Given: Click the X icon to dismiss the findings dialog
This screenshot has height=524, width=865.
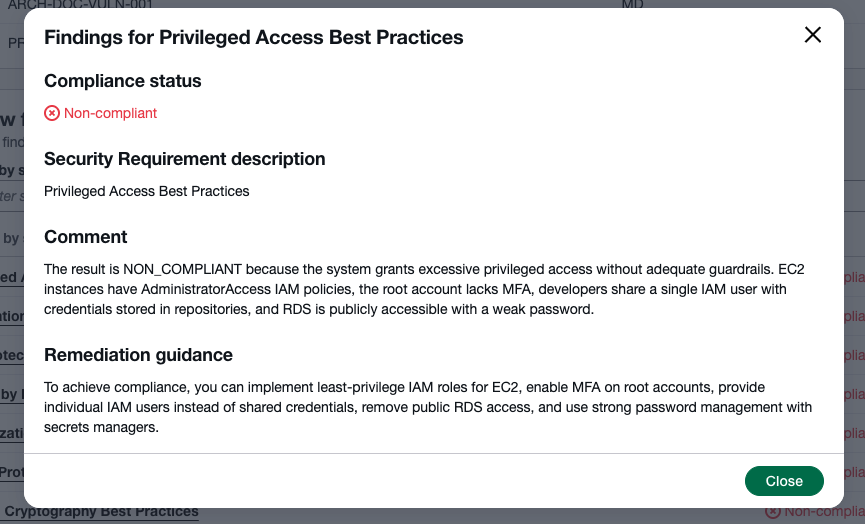Looking at the screenshot, I should [813, 35].
